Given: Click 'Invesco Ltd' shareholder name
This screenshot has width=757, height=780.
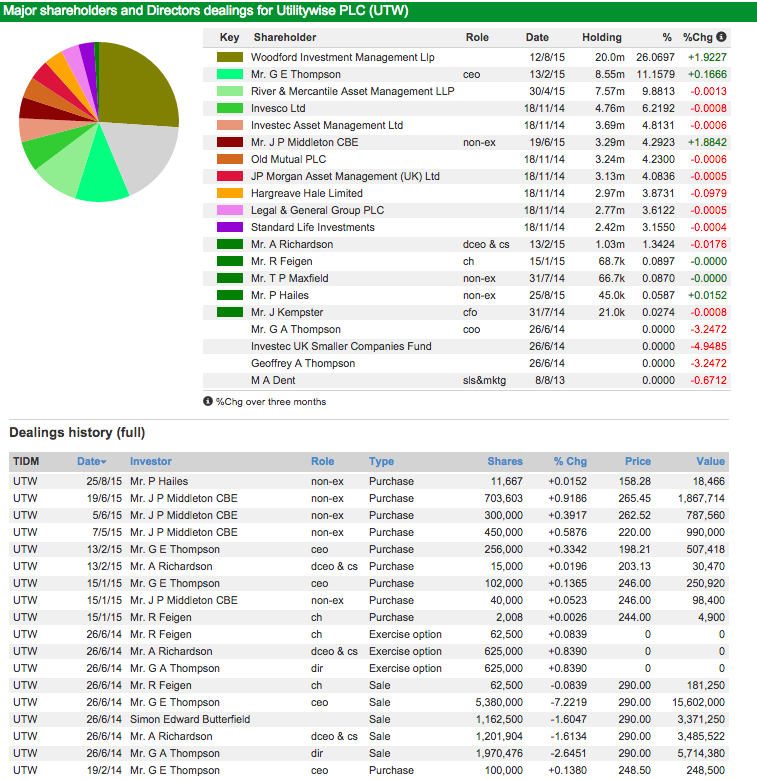Looking at the screenshot, I should pos(278,108).
